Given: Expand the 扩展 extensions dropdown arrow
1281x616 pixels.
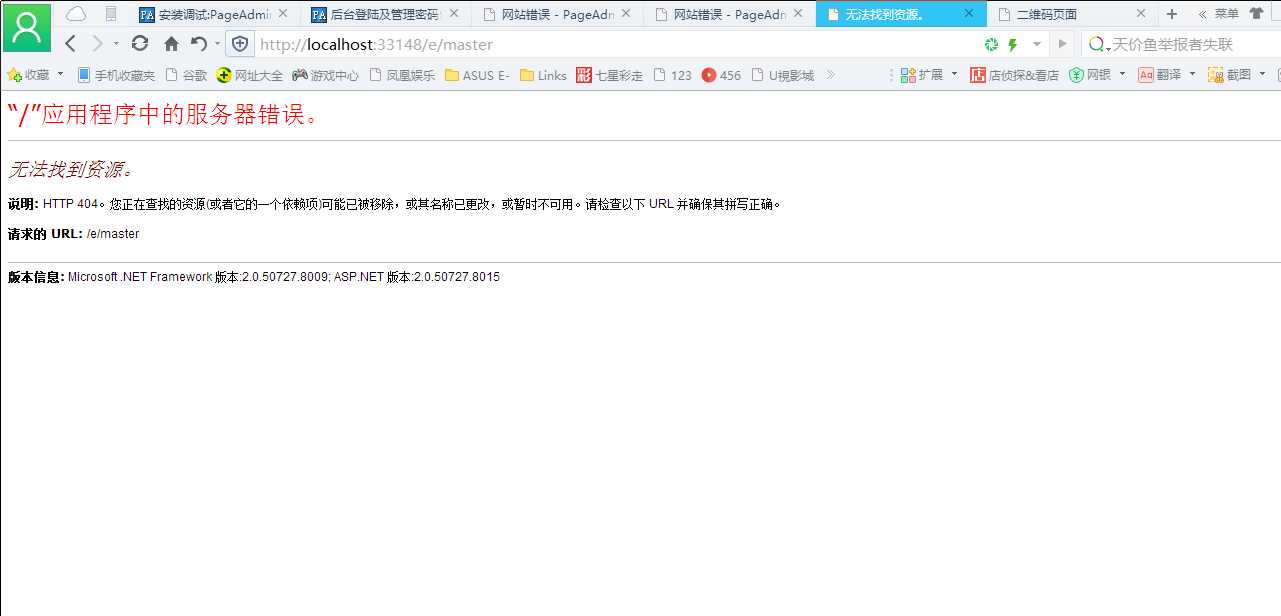Looking at the screenshot, I should [954, 75].
